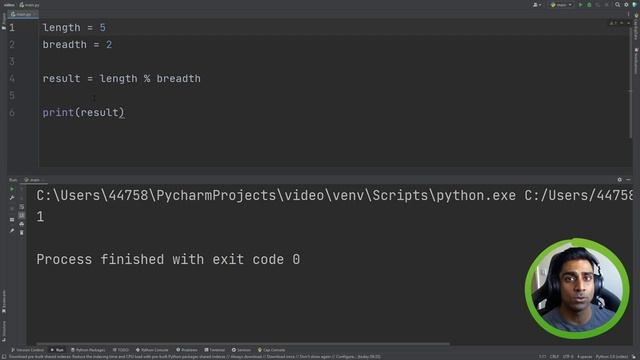
Task: Clear console output with trash icon
Action: (22, 233)
